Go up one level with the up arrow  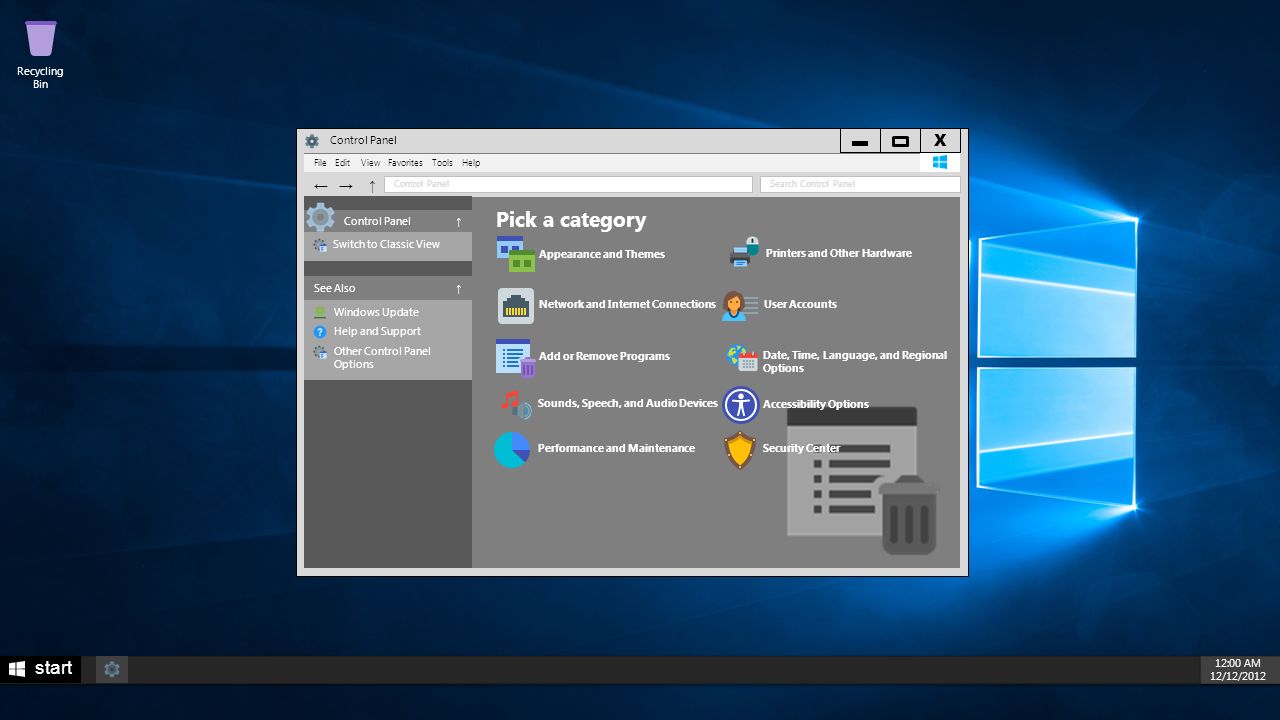(372, 185)
